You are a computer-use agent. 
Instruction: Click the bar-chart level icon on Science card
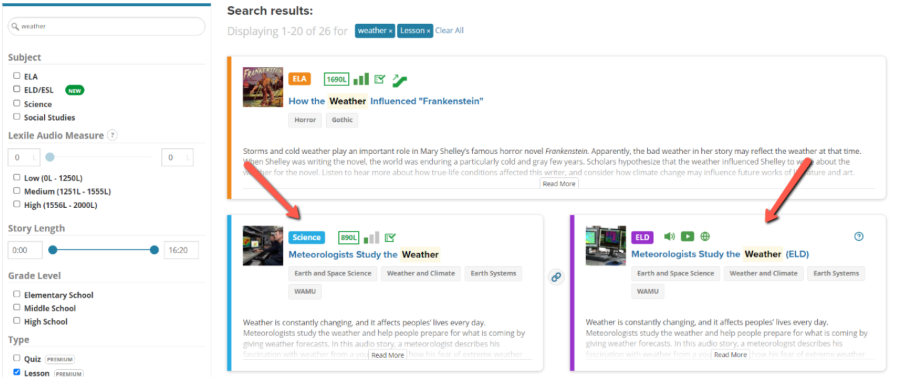[x=371, y=237]
